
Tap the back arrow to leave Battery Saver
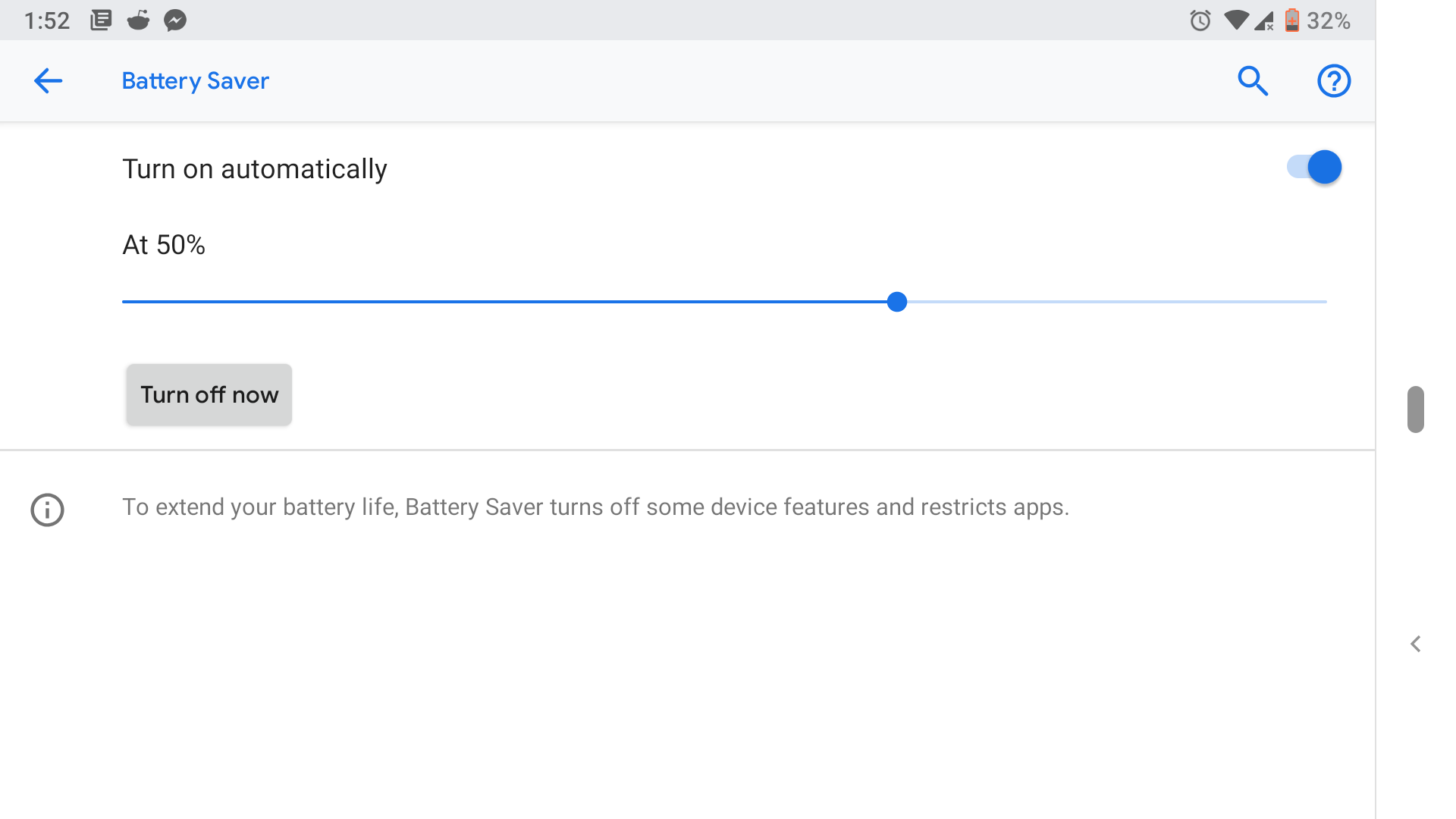click(48, 80)
